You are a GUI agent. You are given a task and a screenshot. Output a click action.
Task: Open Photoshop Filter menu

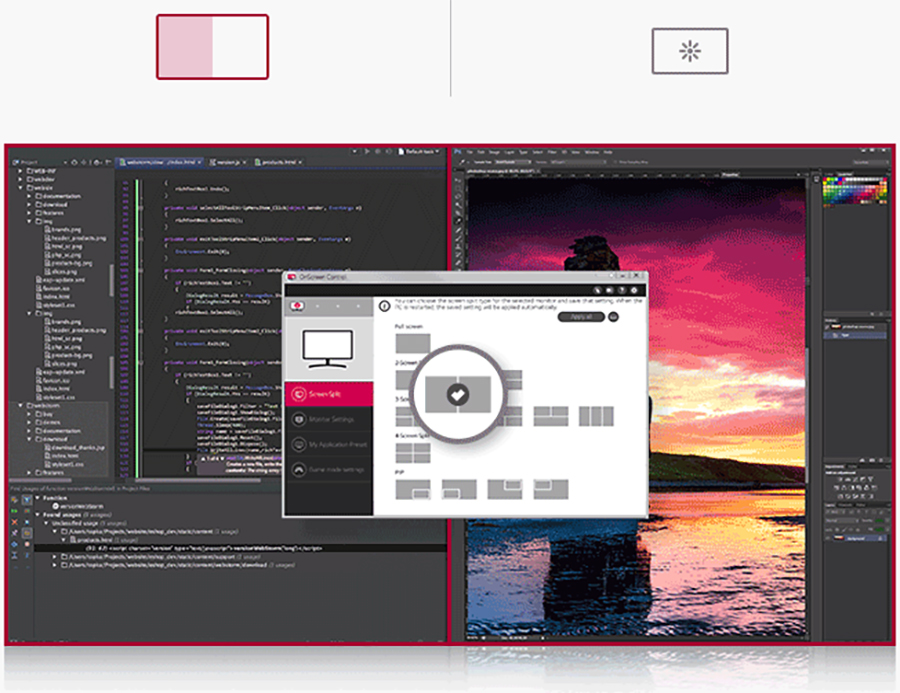pyautogui.click(x=552, y=152)
